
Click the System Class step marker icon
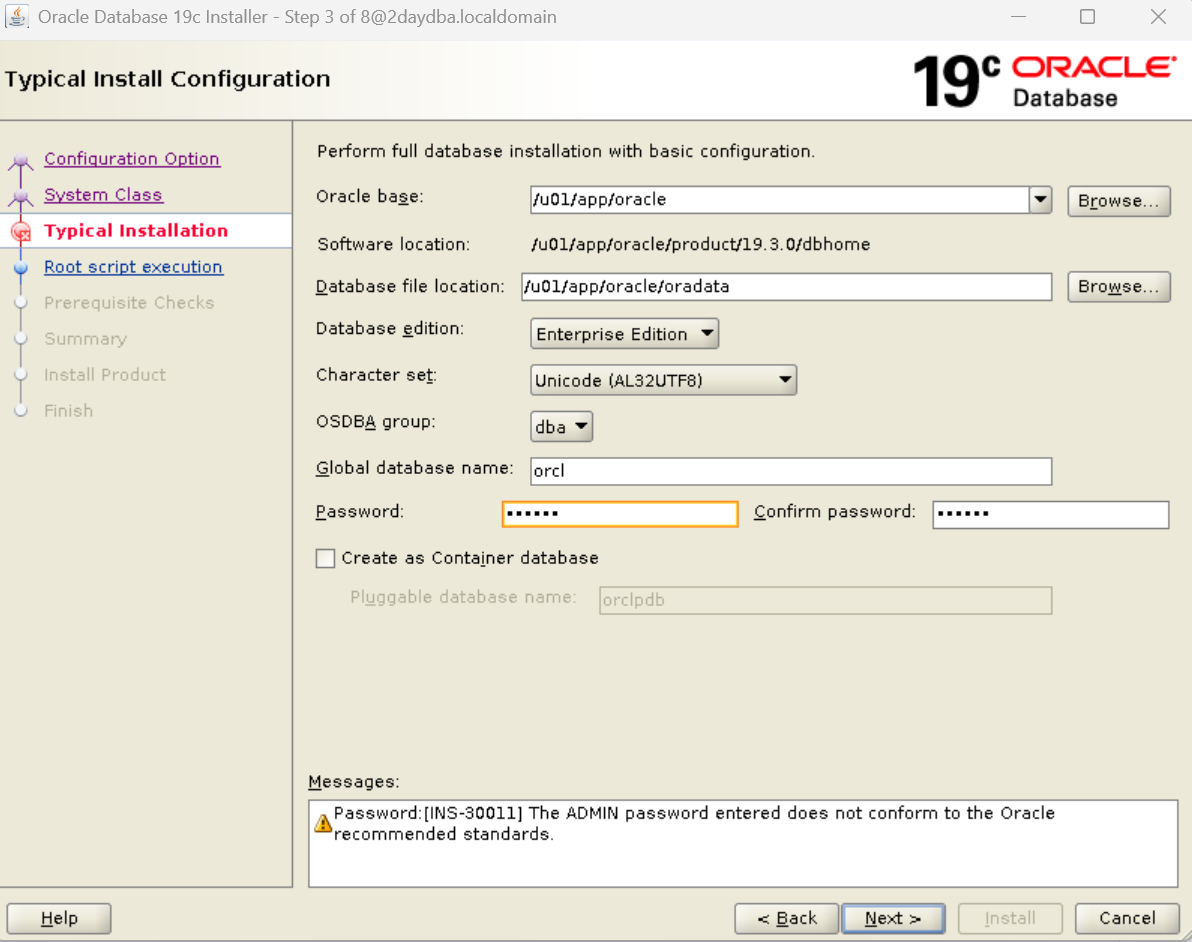pyautogui.click(x=21, y=197)
